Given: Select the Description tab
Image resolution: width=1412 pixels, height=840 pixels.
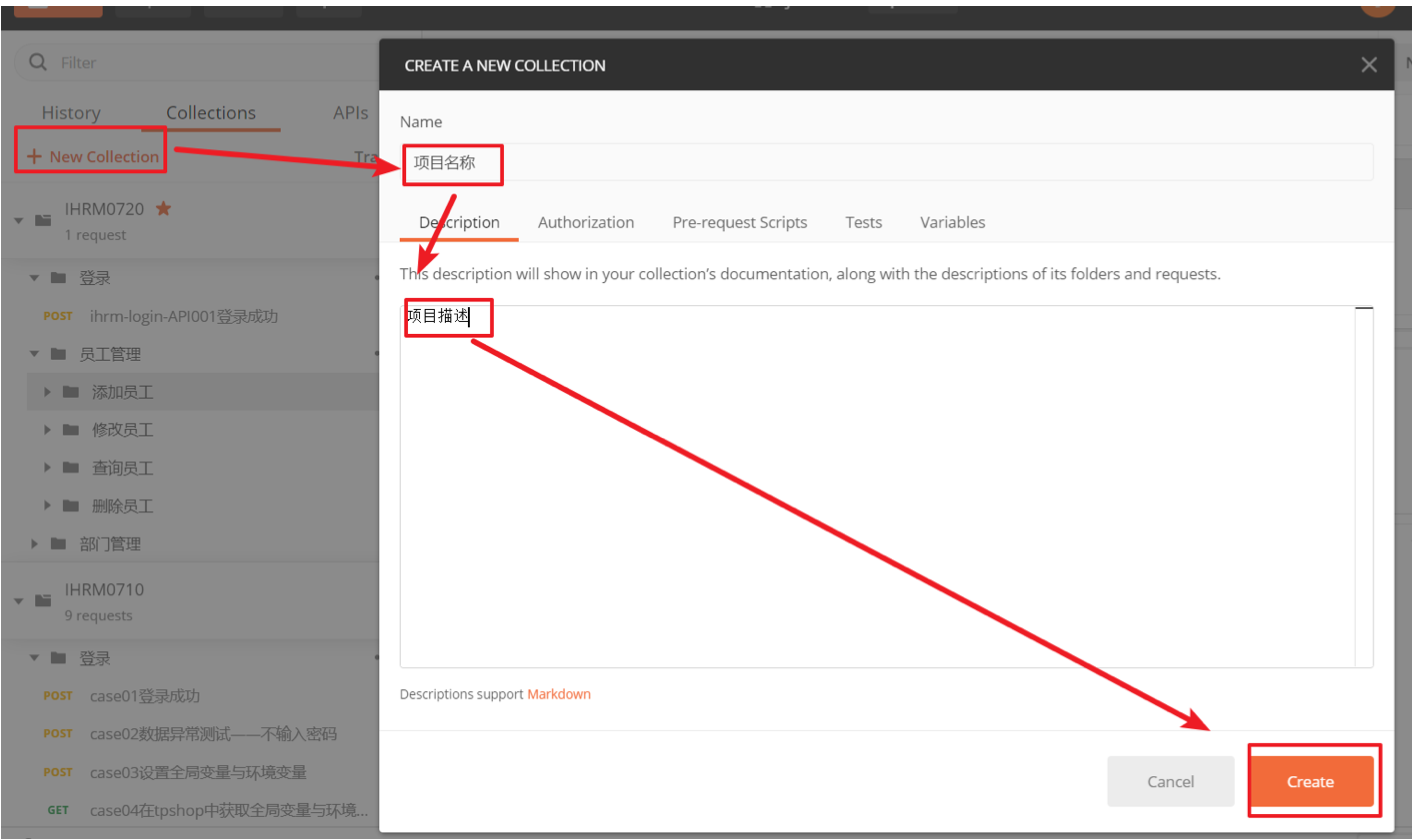Looking at the screenshot, I should tap(459, 222).
